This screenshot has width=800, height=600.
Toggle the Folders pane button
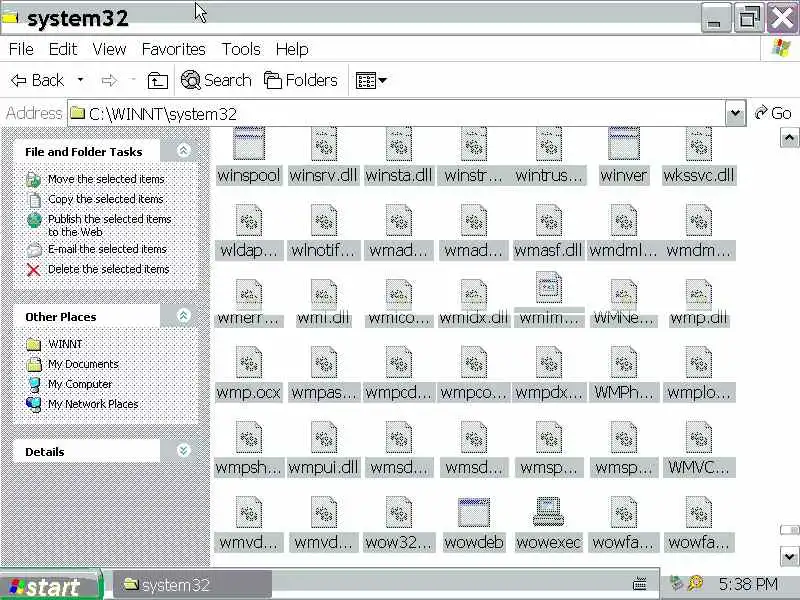tap(301, 81)
